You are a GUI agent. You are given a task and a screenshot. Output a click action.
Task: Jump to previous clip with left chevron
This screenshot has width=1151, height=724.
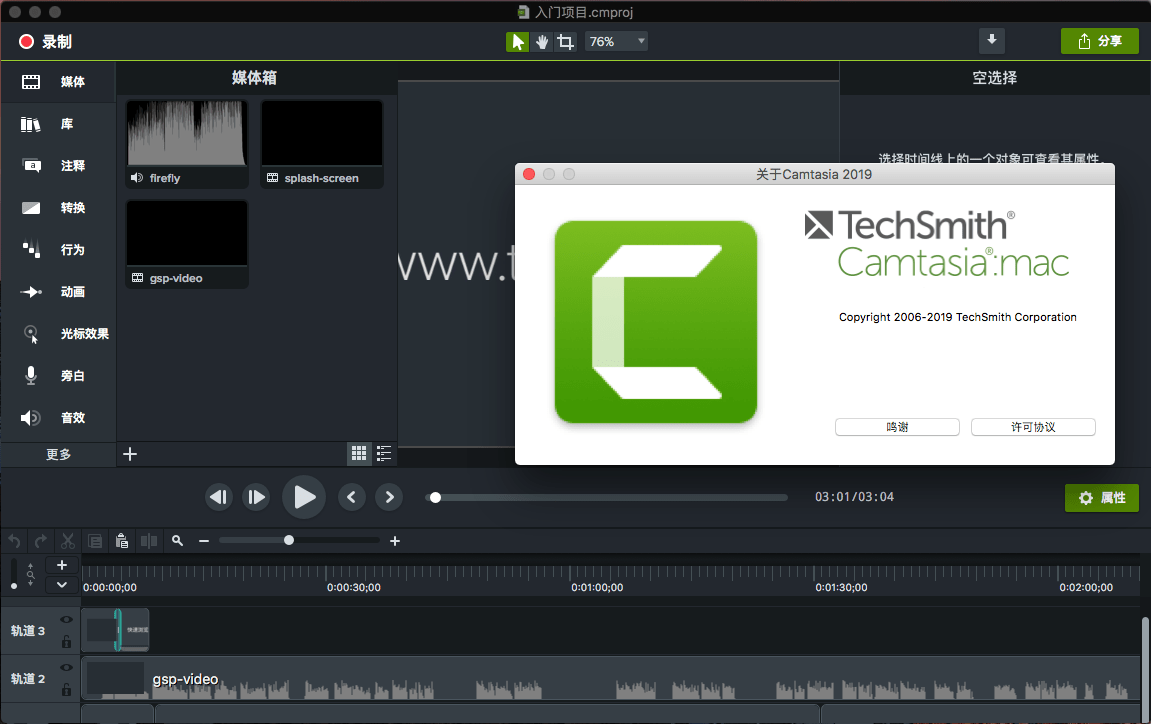352,497
